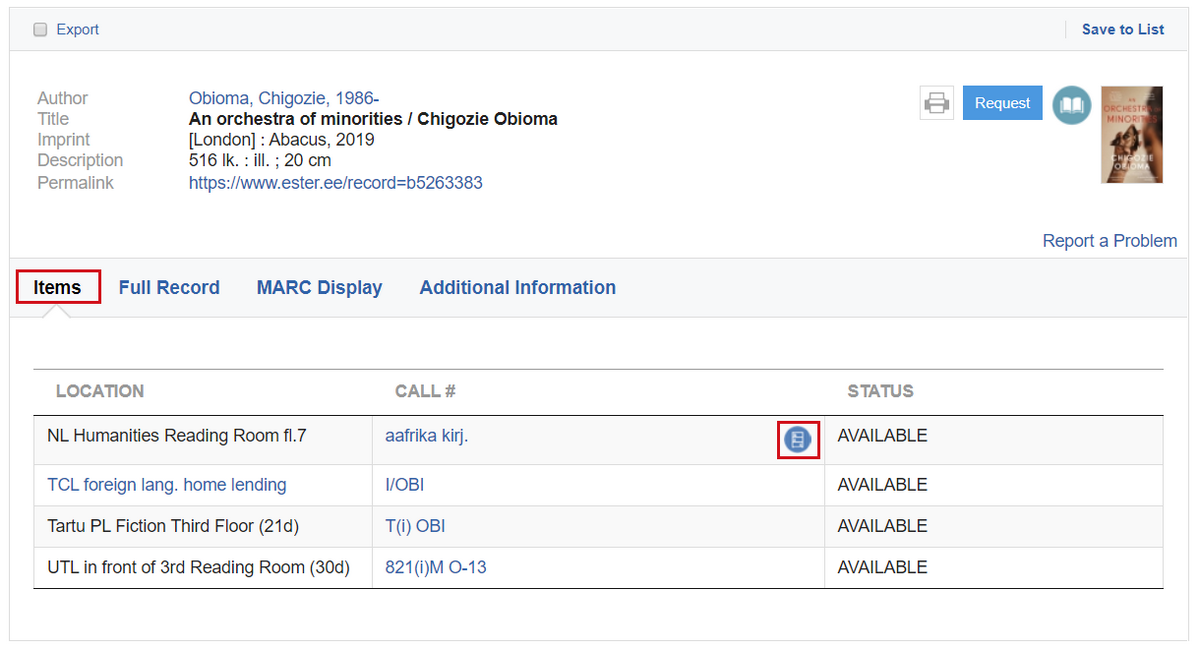Screen dimensions: 1200x649
Task: Open call number T(i) OBI
Action: click(x=415, y=526)
